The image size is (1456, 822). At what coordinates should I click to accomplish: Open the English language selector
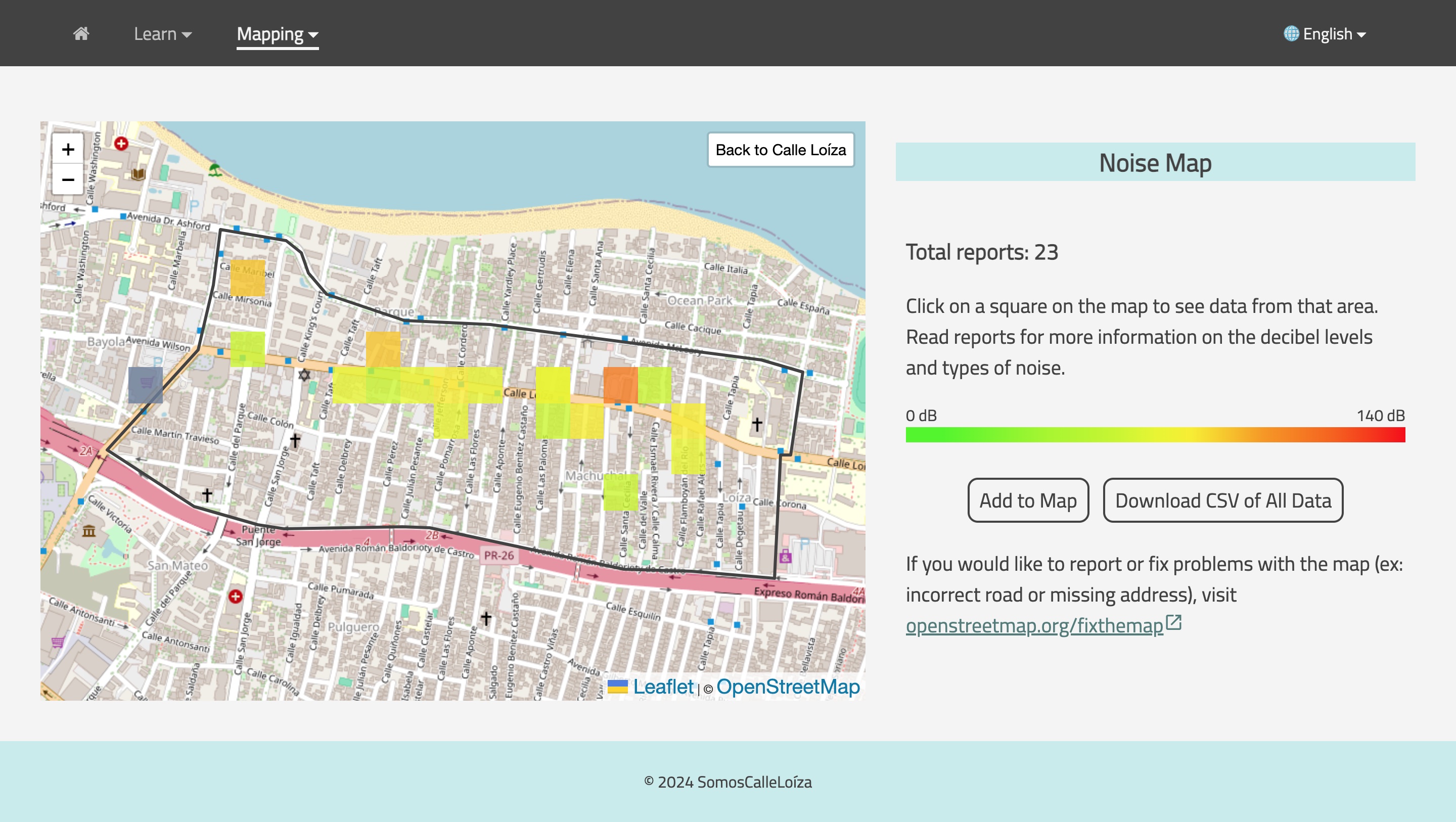1325,34
